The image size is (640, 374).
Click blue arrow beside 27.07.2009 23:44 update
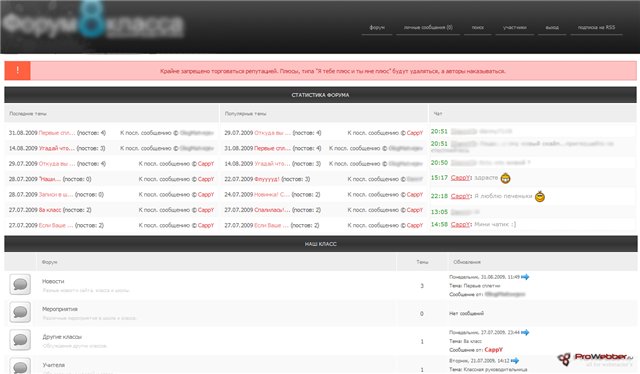(525, 332)
